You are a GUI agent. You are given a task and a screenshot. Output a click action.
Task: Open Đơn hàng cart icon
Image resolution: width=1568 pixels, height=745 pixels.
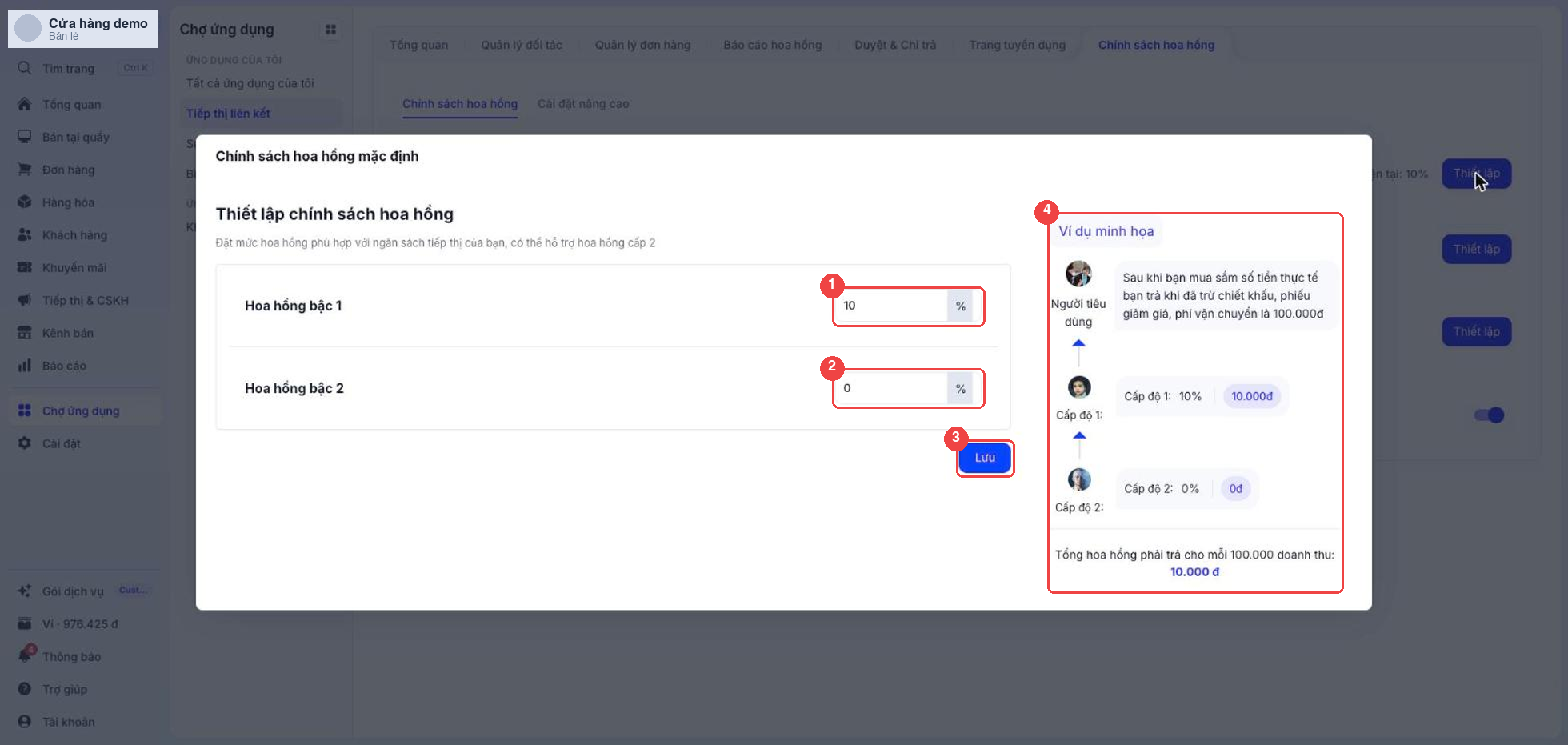[25, 170]
